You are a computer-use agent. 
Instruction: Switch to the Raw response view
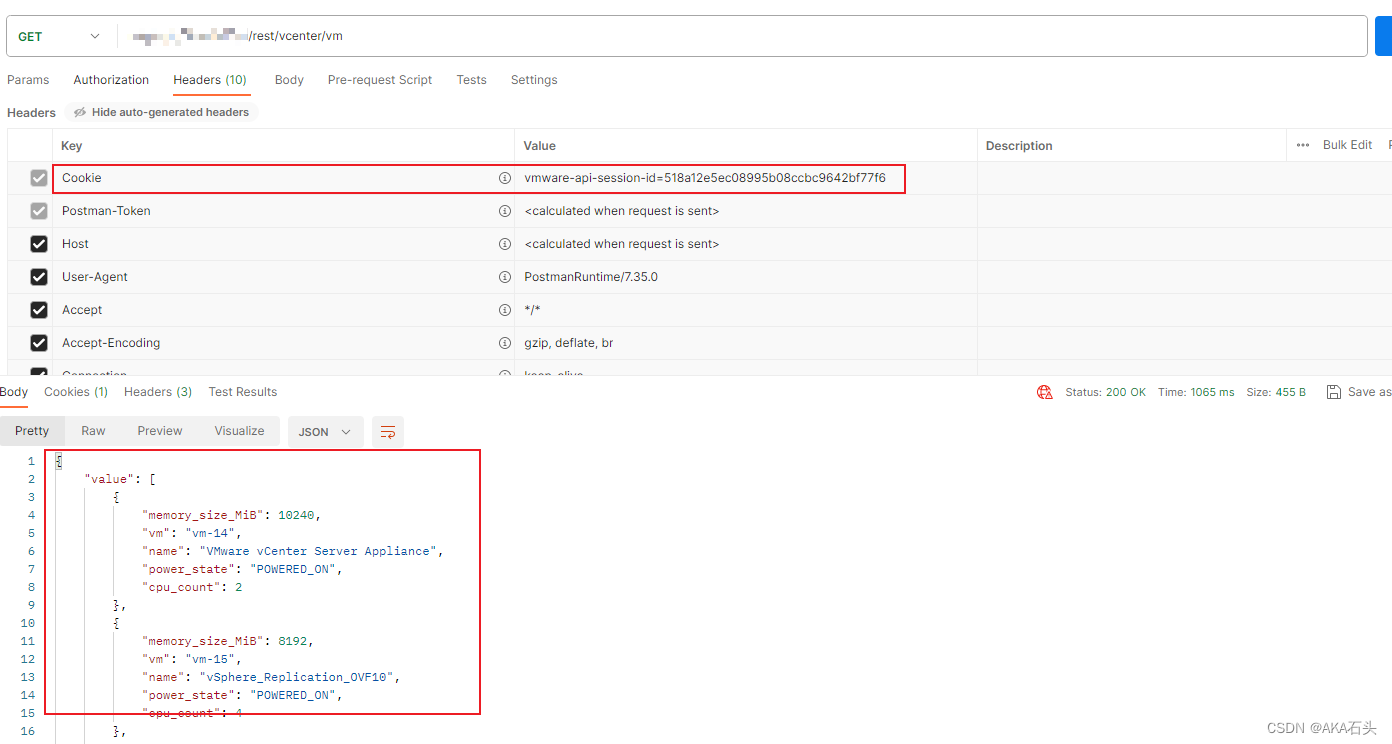click(x=93, y=430)
